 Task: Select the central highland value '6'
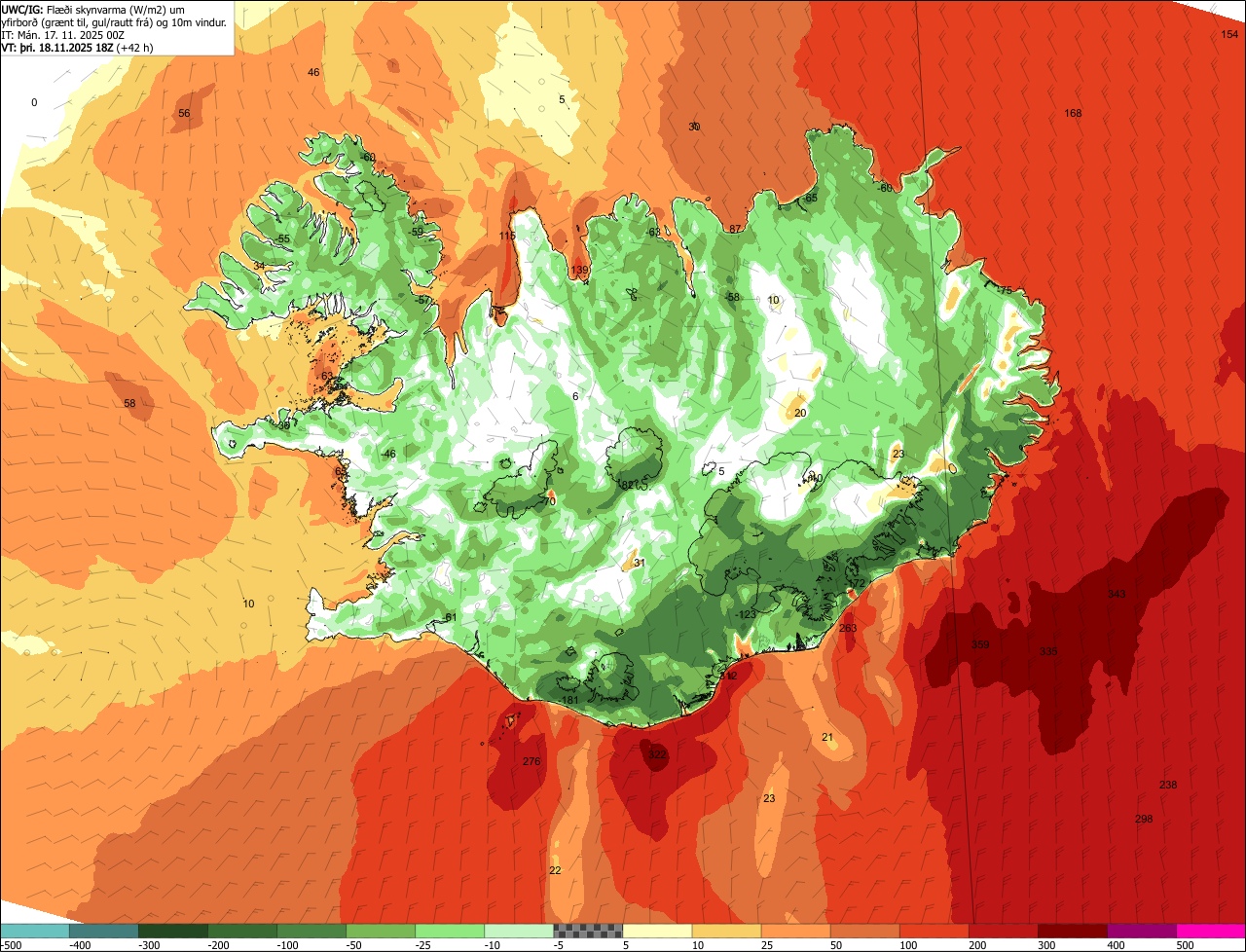[x=575, y=396]
